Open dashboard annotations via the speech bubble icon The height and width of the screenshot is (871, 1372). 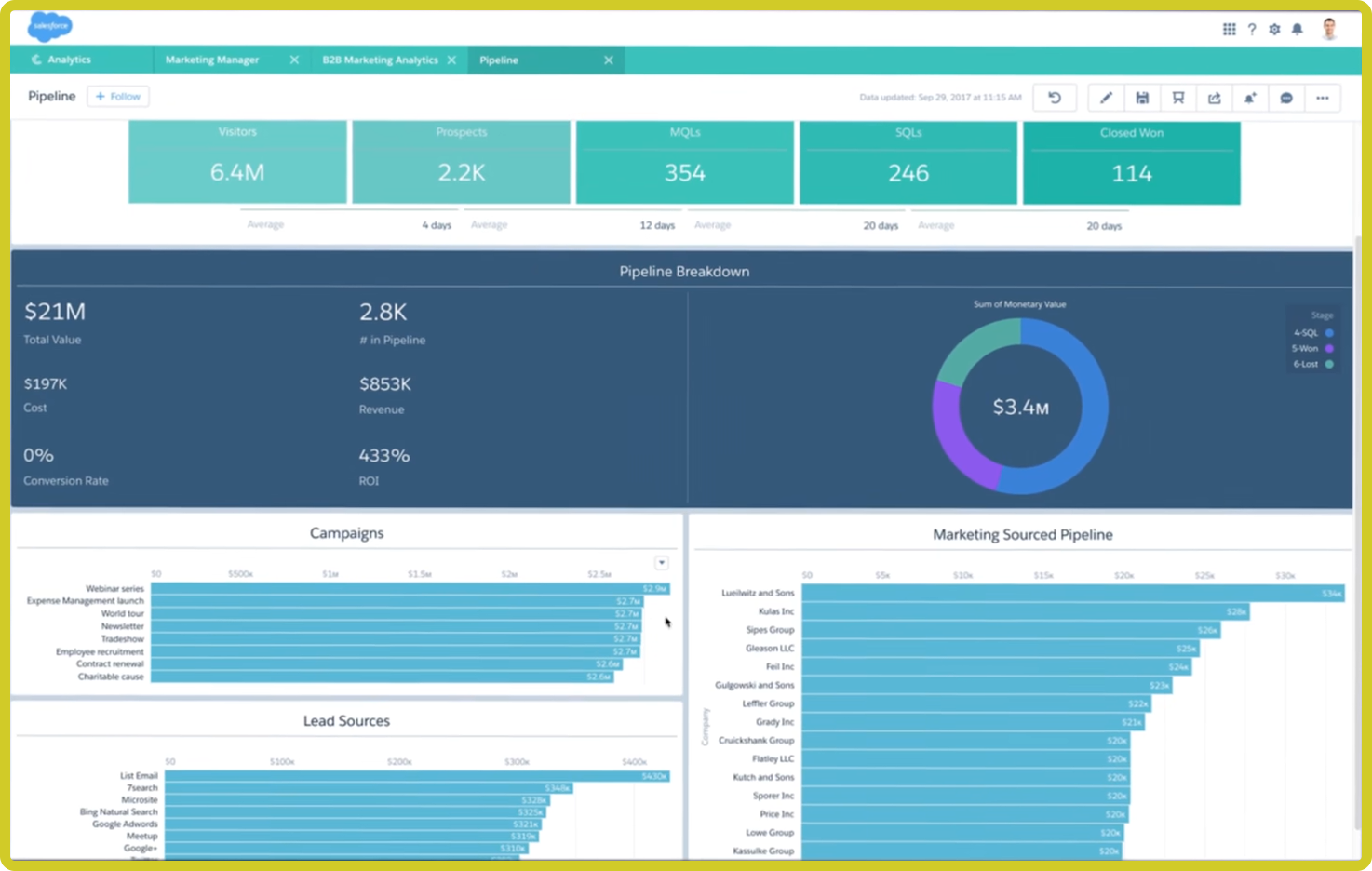1286,98
